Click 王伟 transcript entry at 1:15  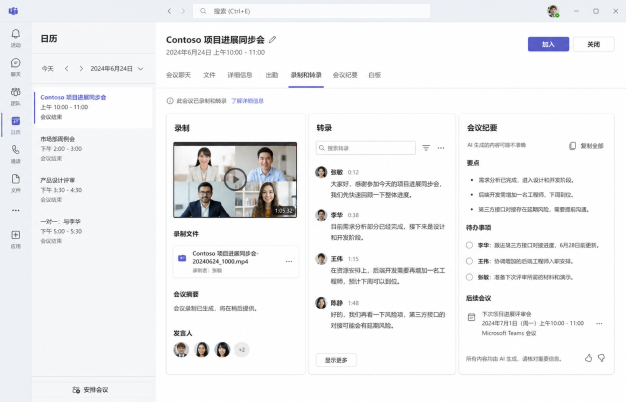[380, 270]
